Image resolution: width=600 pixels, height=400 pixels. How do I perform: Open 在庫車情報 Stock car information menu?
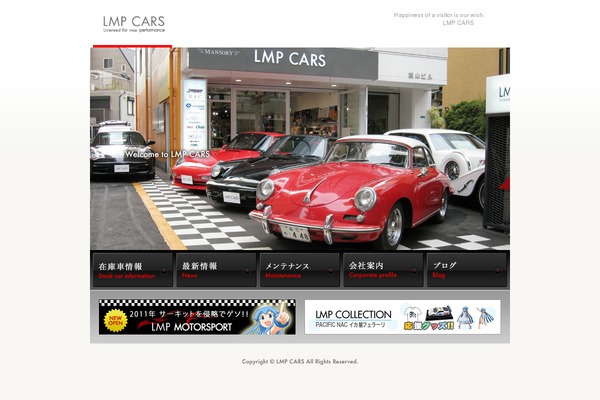click(132, 270)
